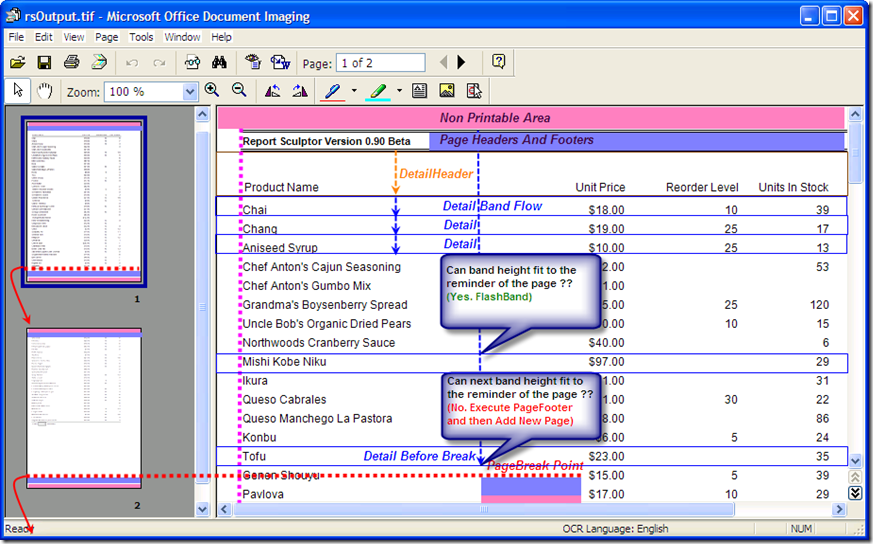Click the horizontal scroll right arrow
This screenshot has height=544, width=873.
(x=839, y=509)
